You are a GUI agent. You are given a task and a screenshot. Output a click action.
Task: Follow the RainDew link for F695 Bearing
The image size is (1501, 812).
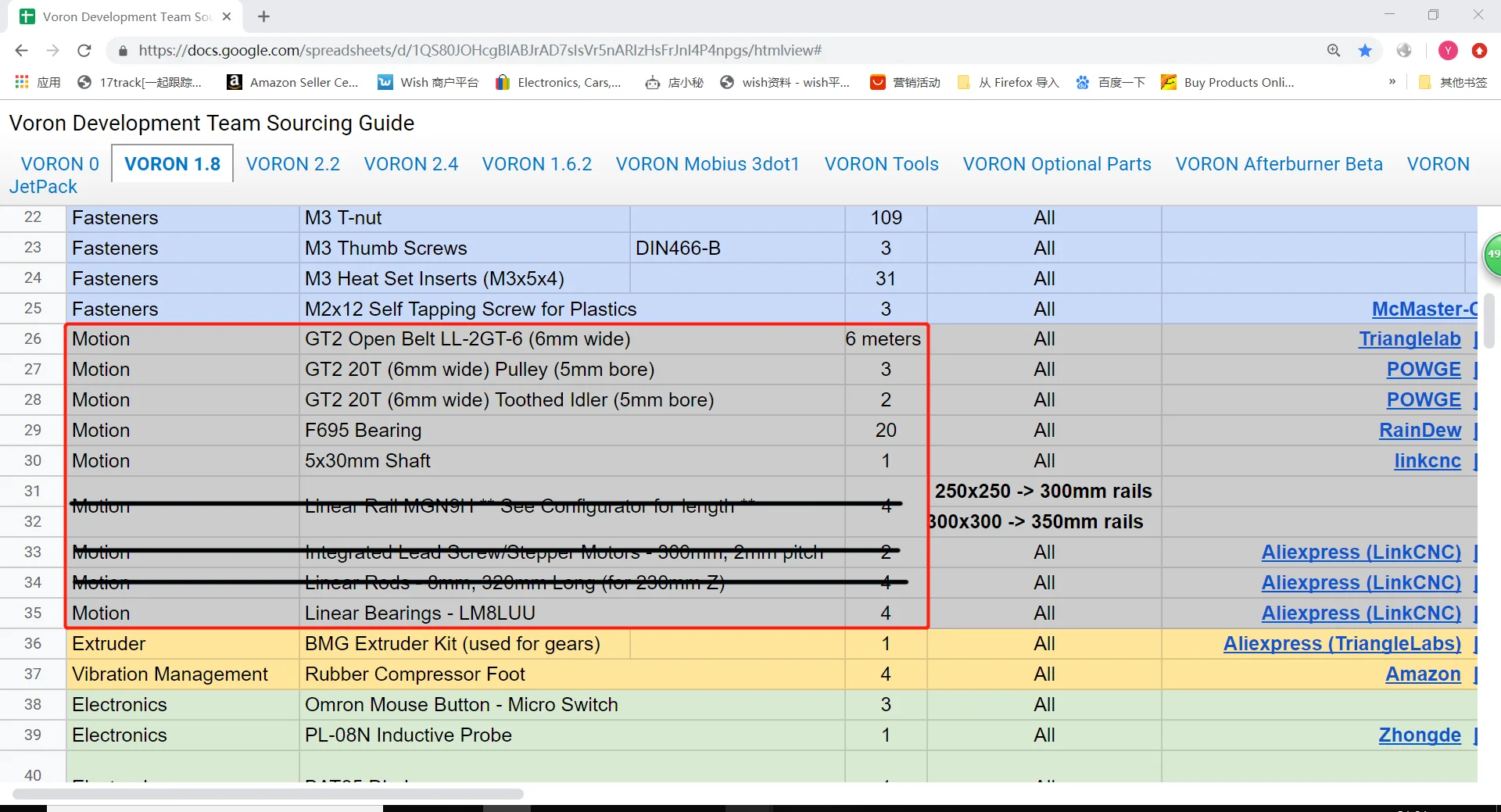pos(1419,431)
